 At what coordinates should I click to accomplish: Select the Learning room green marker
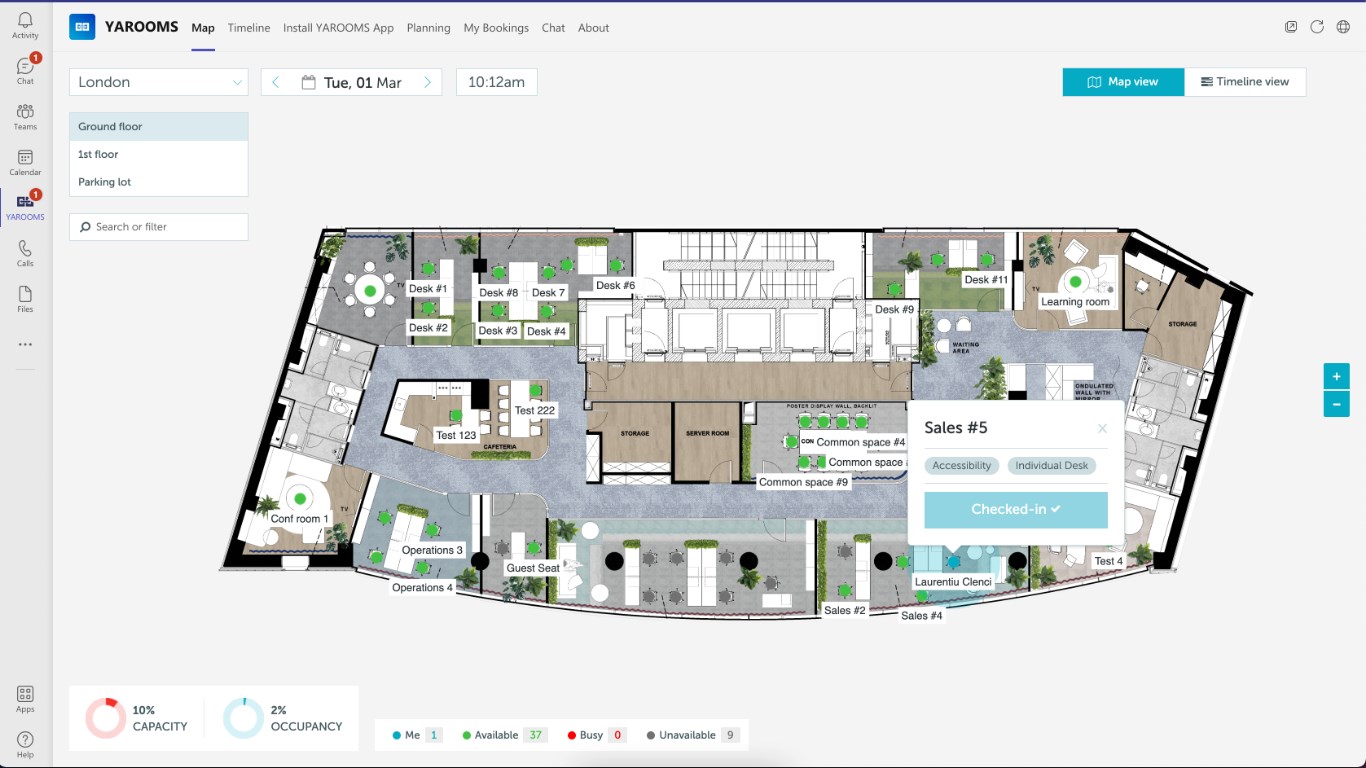coord(1075,282)
